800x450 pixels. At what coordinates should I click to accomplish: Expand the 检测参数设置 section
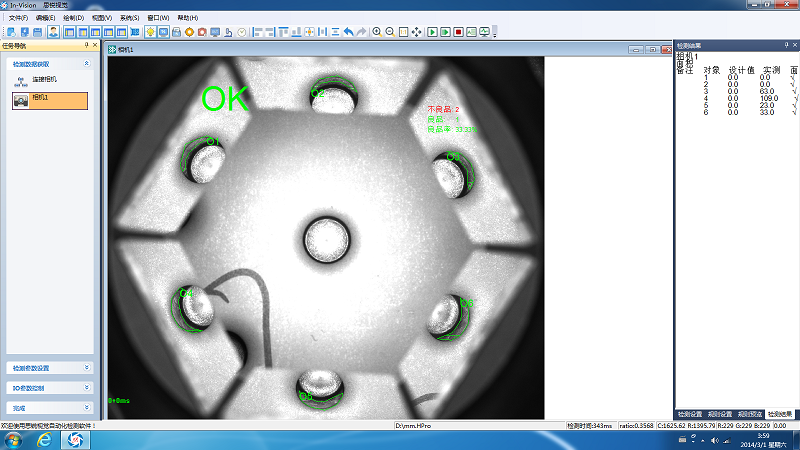[86, 368]
